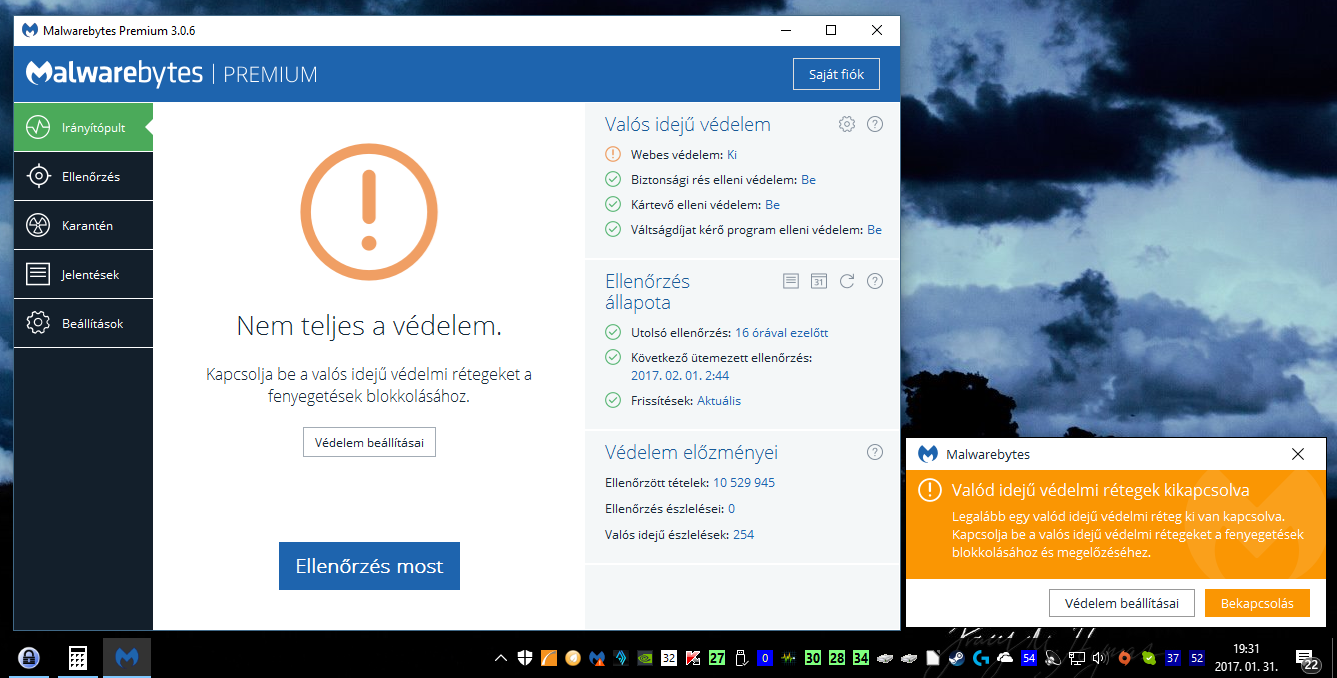
Task: Click help icon beside Ellenőrzés állapota
Action: [875, 281]
